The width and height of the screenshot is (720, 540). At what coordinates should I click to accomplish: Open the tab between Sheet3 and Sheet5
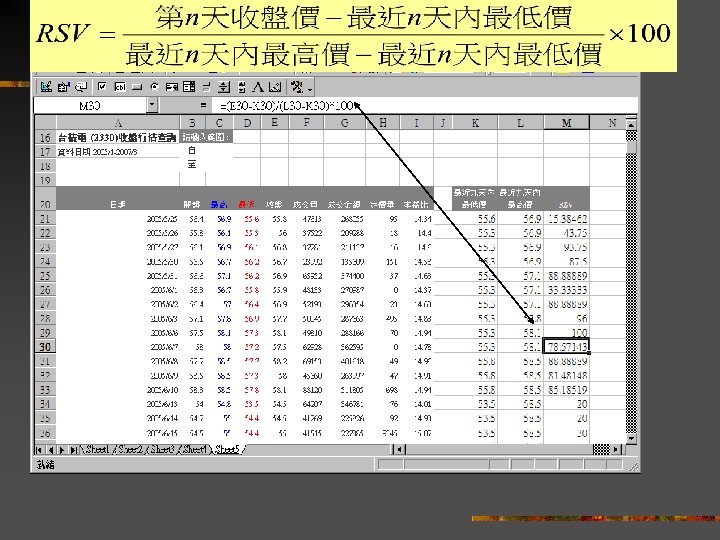195,449
